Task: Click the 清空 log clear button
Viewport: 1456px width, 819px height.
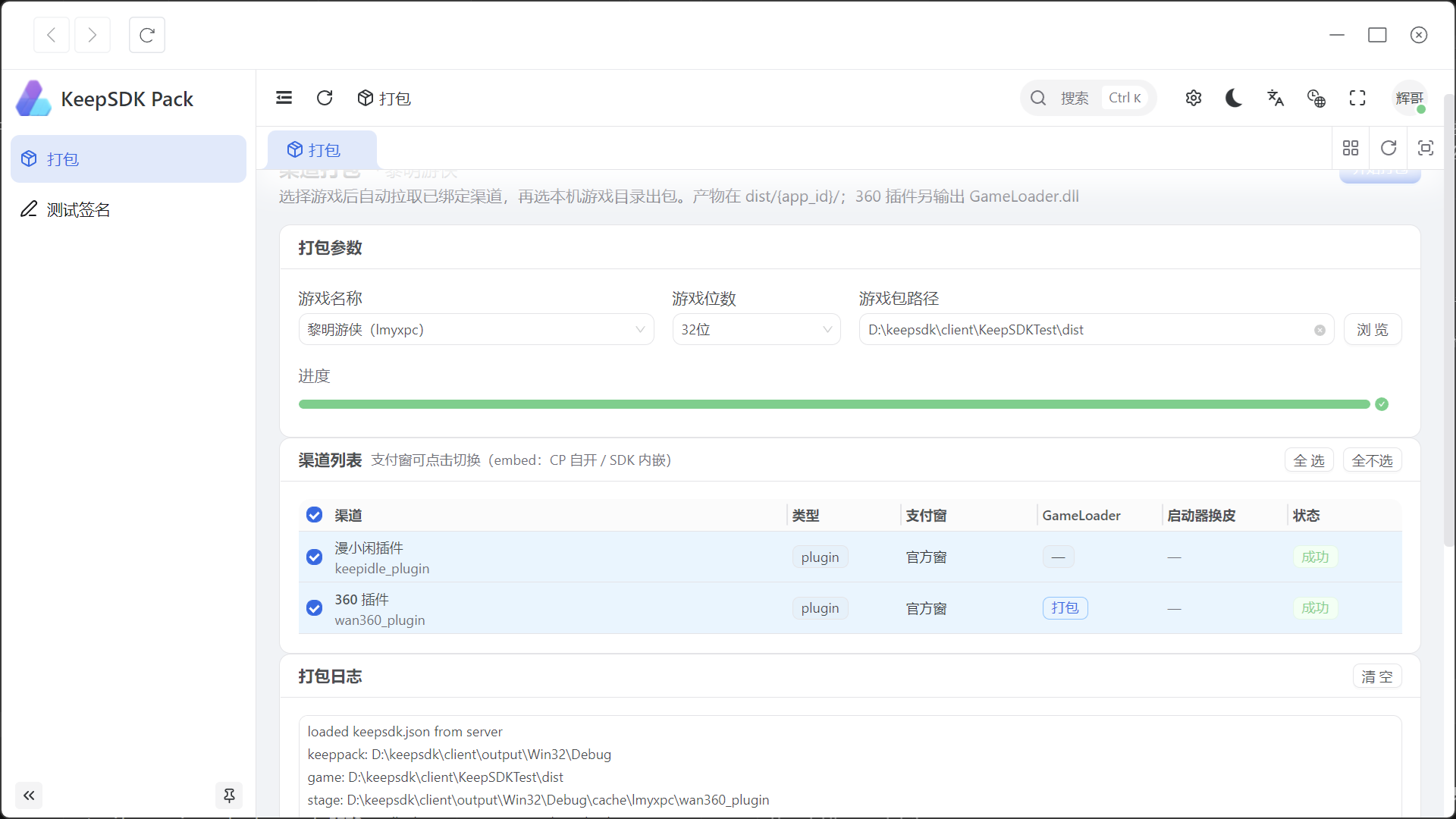Action: (x=1377, y=676)
